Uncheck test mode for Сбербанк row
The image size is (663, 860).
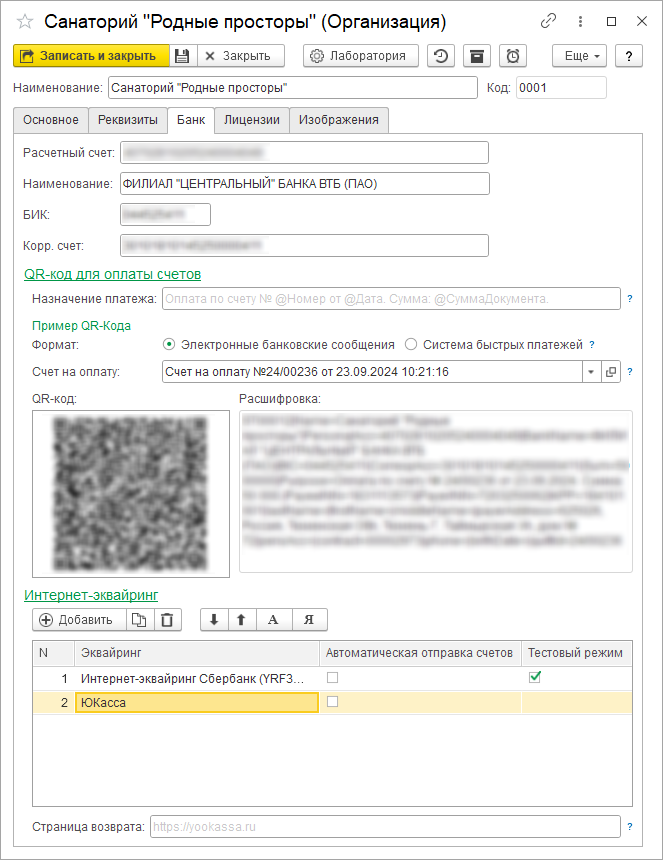535,677
